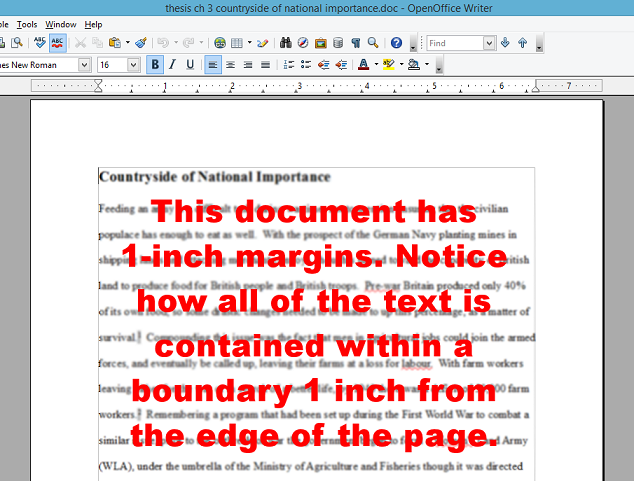Viewport: 634px width, 481px height.
Task: Open the Navigator compass icon
Action: [303, 42]
